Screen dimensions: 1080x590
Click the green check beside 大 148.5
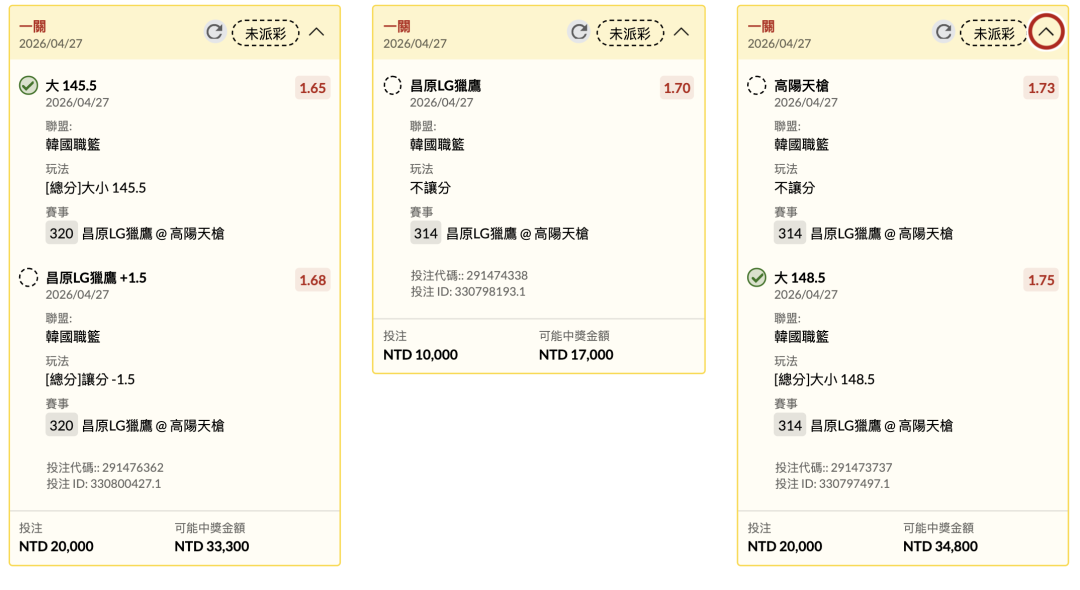[757, 278]
